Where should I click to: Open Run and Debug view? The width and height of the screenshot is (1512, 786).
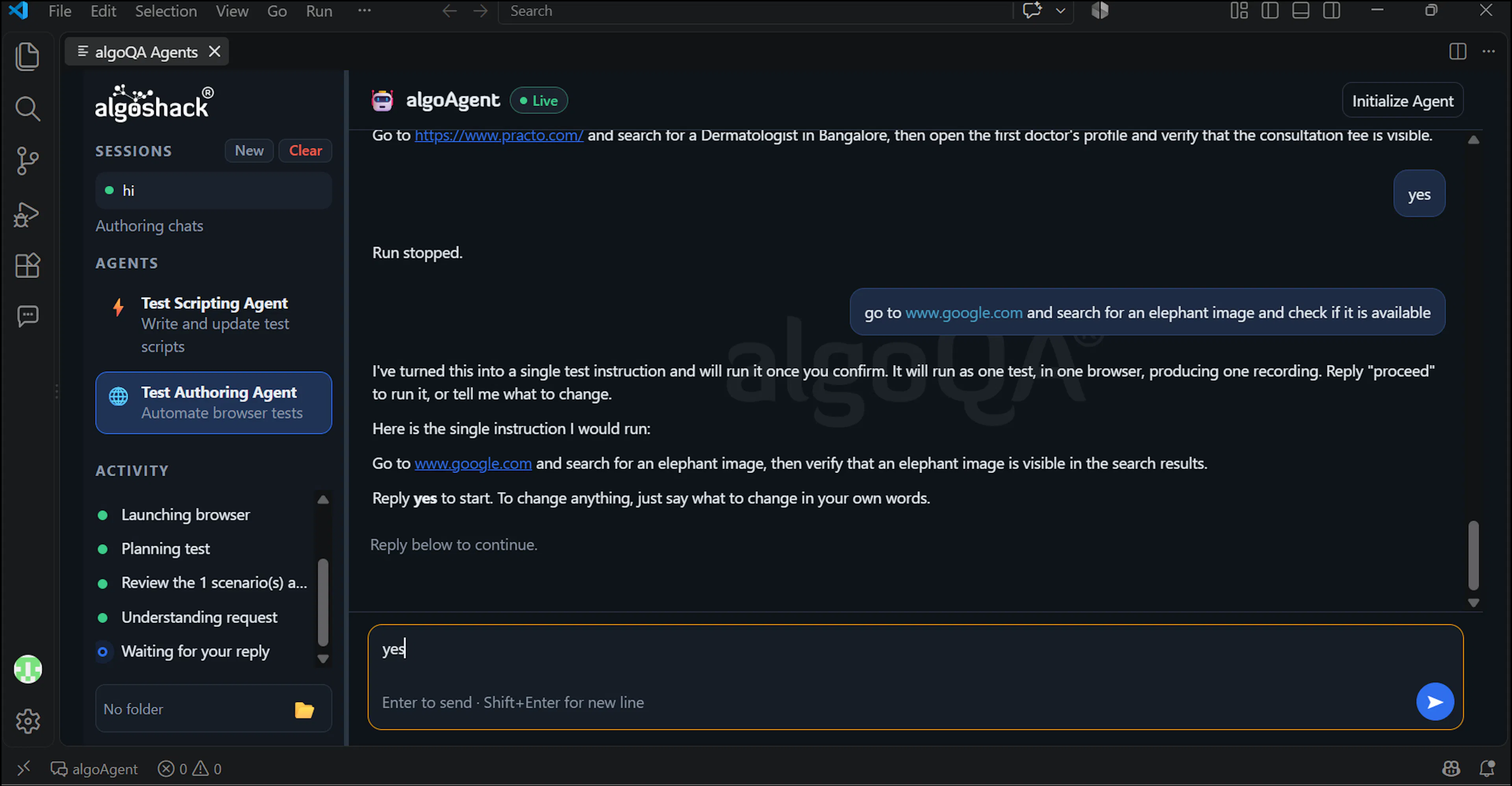(27, 214)
